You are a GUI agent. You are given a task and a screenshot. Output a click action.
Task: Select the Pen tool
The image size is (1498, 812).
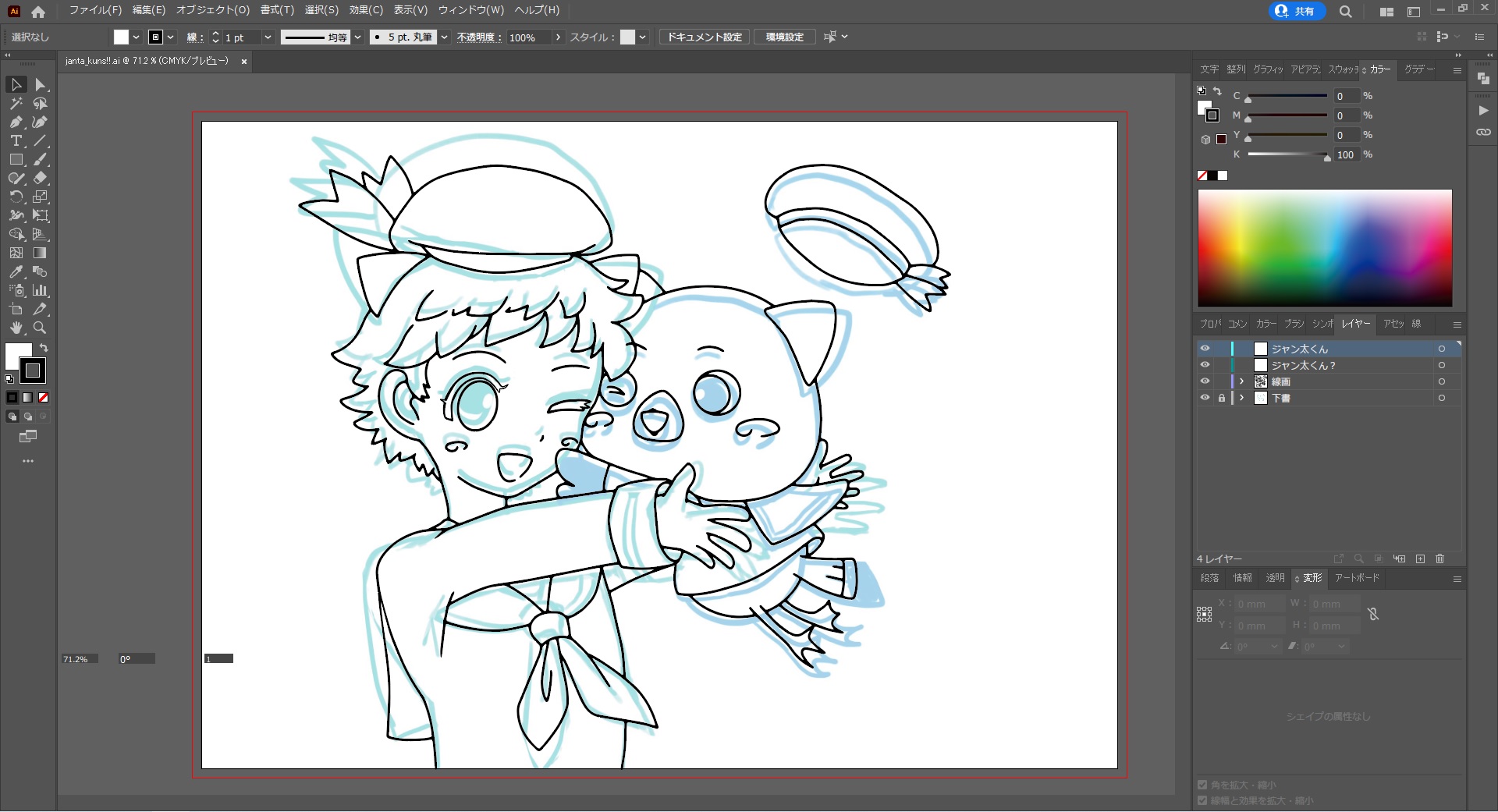tap(16, 122)
